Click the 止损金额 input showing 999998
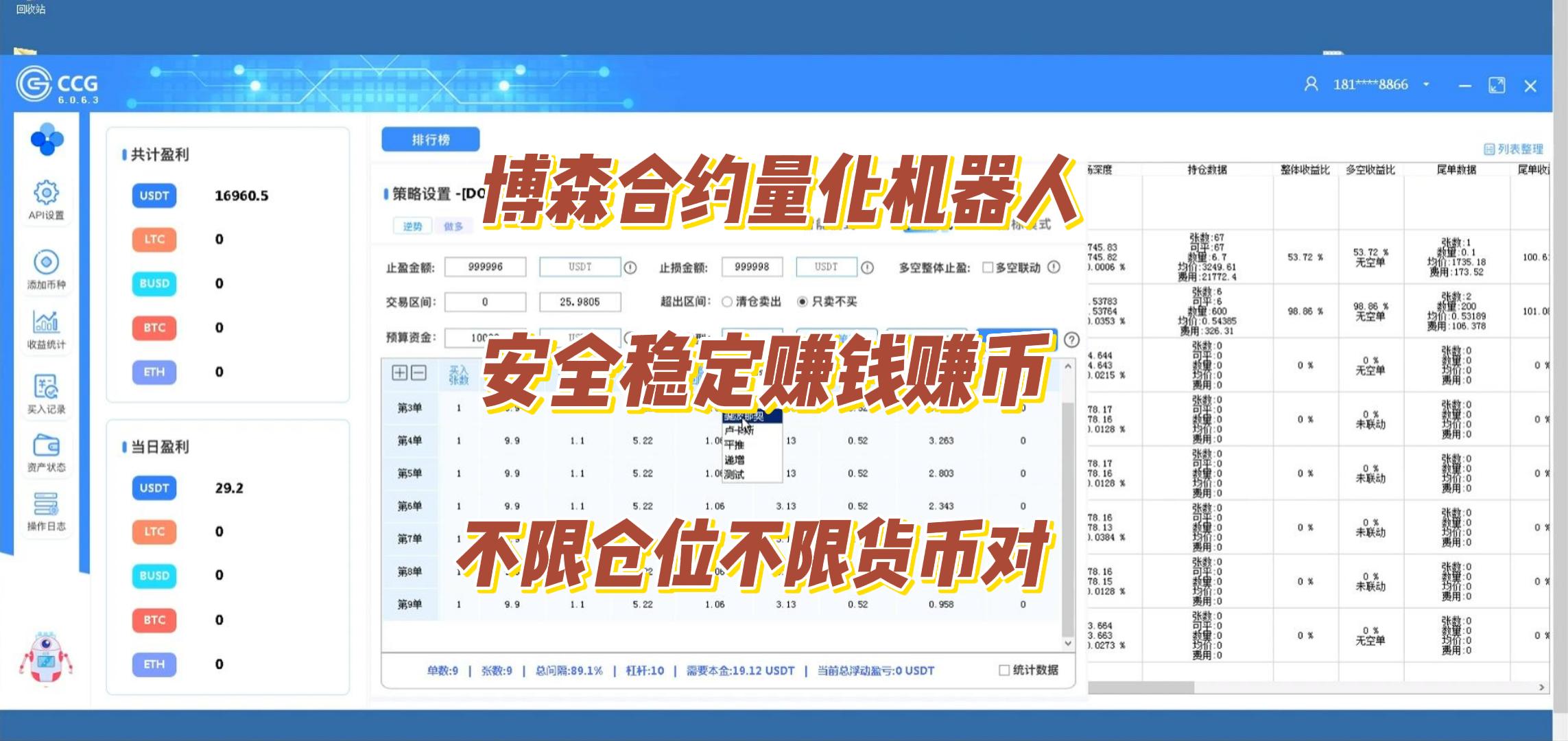This screenshot has width=1568, height=741. [752, 267]
